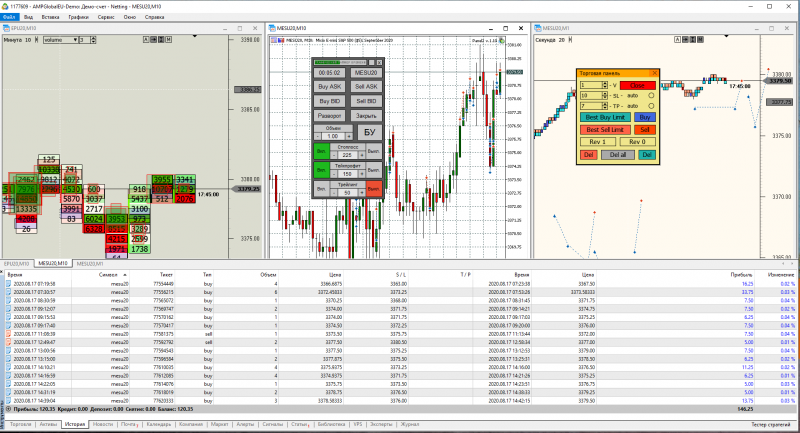Disable Тейкпрофит with its 'Выкл.' button

coord(373,170)
